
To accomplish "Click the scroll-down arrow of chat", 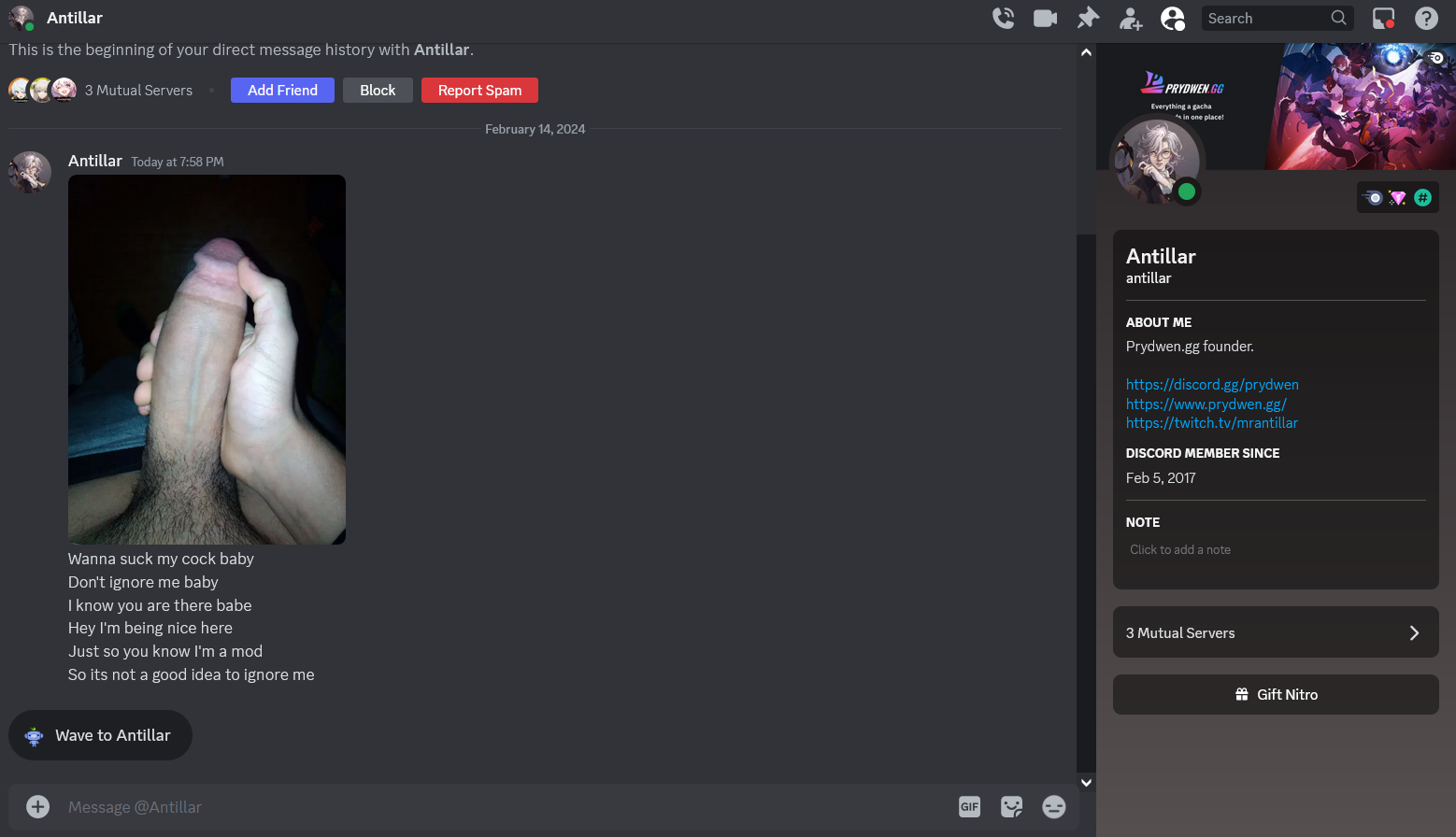I will [1086, 783].
